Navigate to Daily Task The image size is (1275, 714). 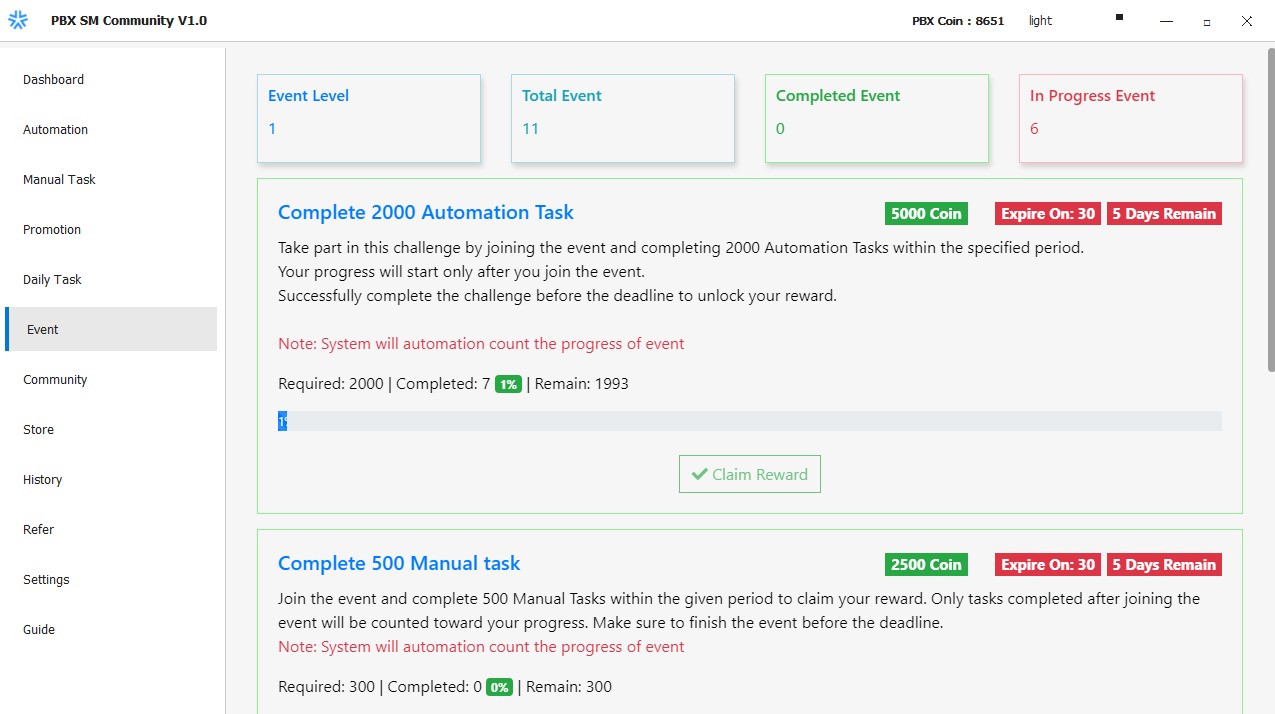pyautogui.click(x=53, y=280)
